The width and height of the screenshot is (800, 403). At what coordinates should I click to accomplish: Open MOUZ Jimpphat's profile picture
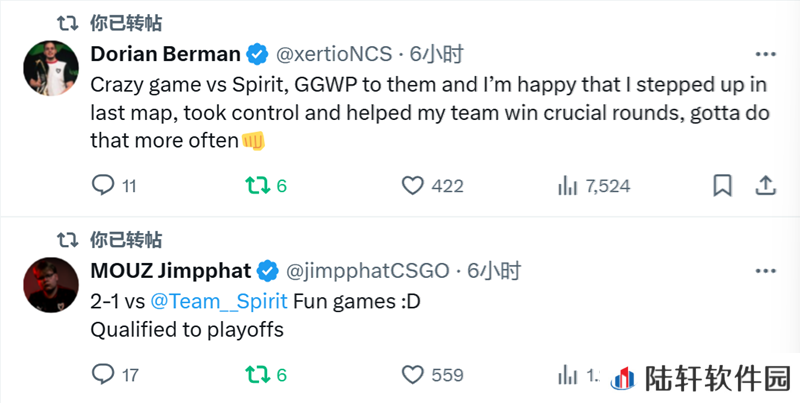(x=45, y=283)
